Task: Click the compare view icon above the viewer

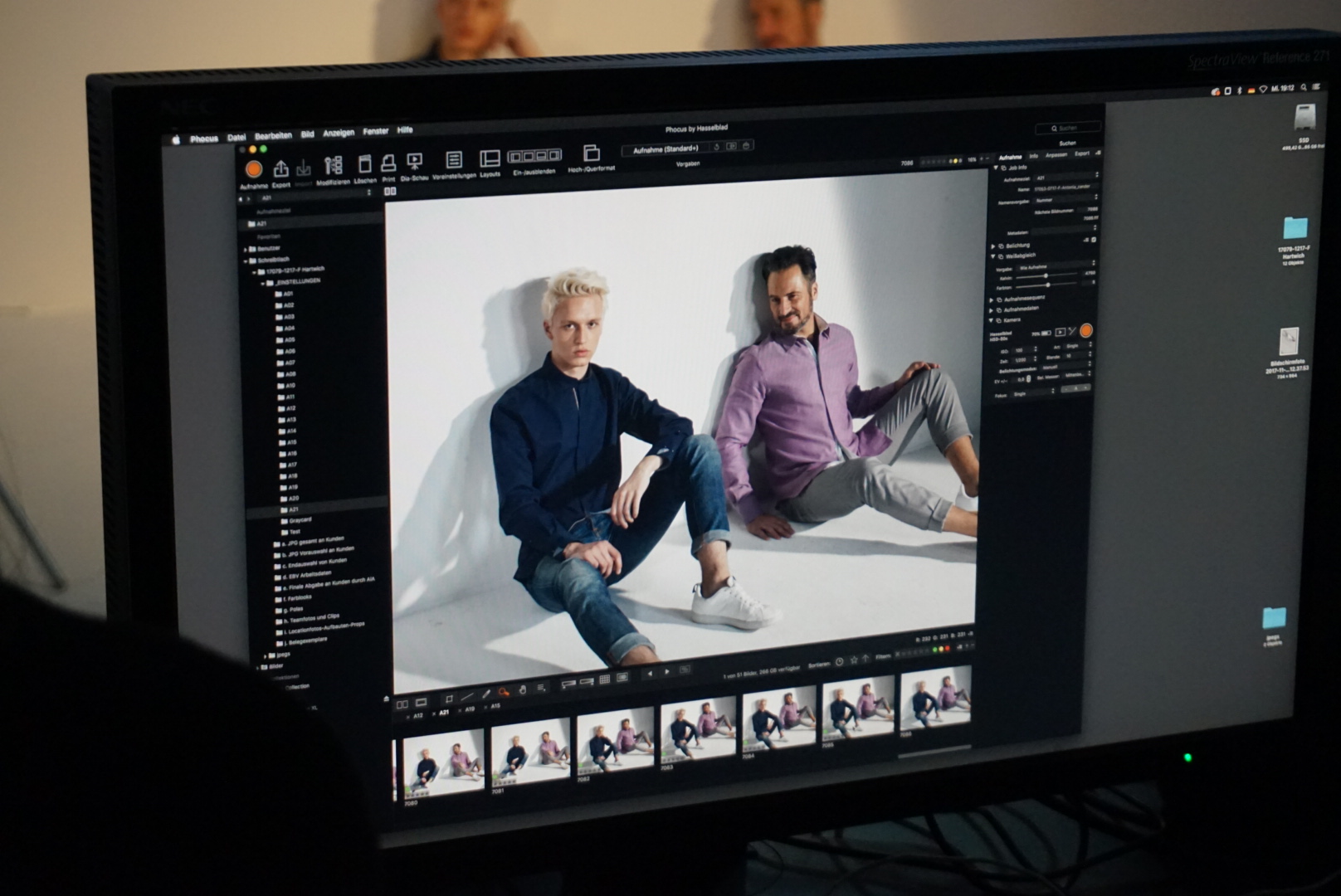Action: 390,192
